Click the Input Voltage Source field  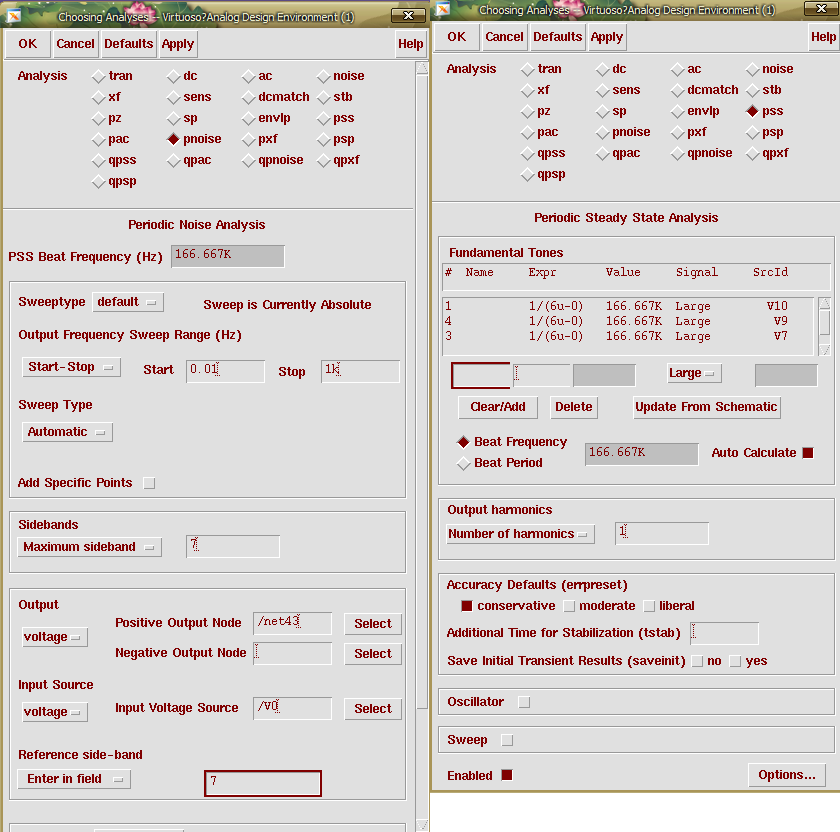(x=292, y=708)
